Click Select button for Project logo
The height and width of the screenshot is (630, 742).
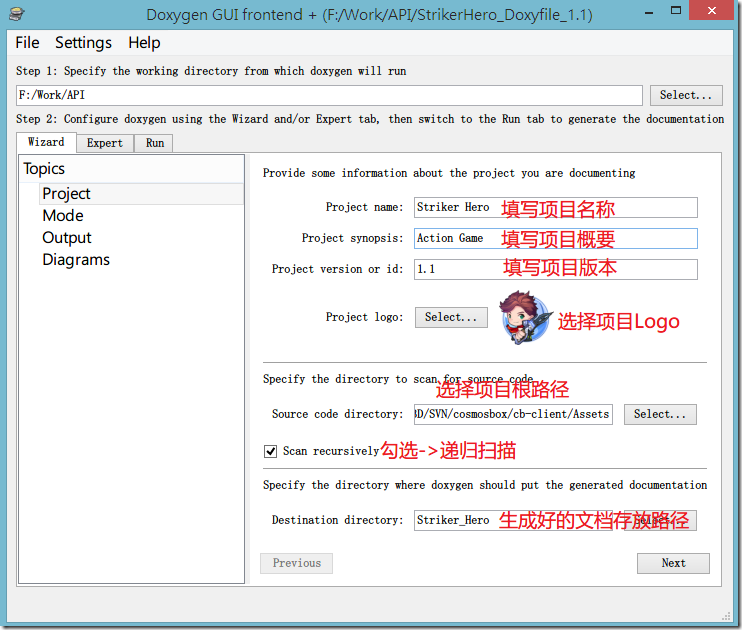coord(451,317)
